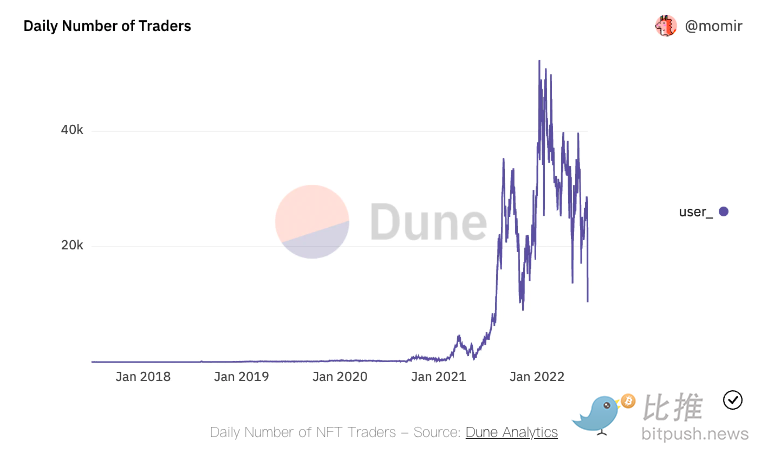Click the verified checkmark circle icon
769x461 pixels.
(x=732, y=400)
